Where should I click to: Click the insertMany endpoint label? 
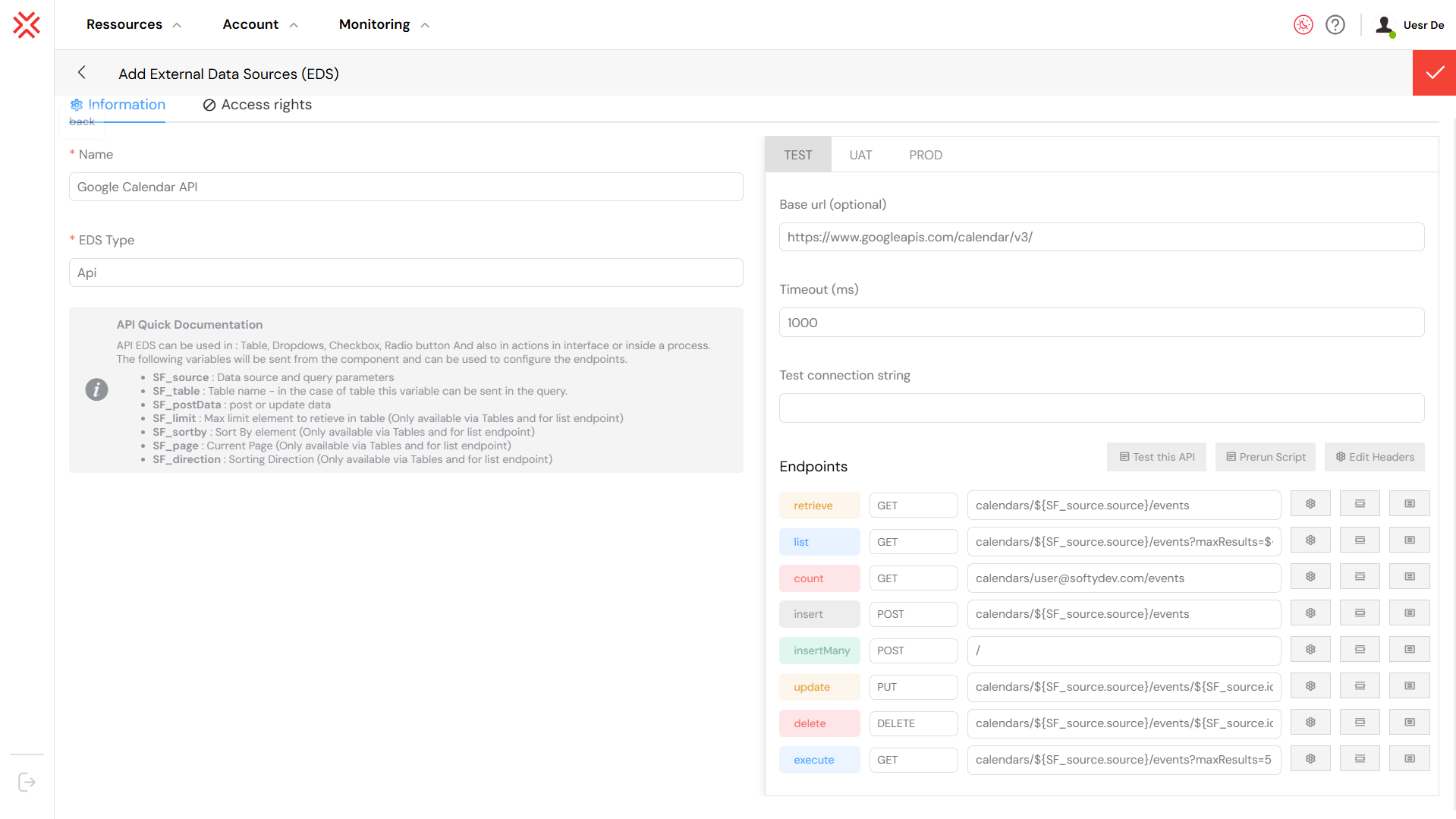(x=819, y=650)
